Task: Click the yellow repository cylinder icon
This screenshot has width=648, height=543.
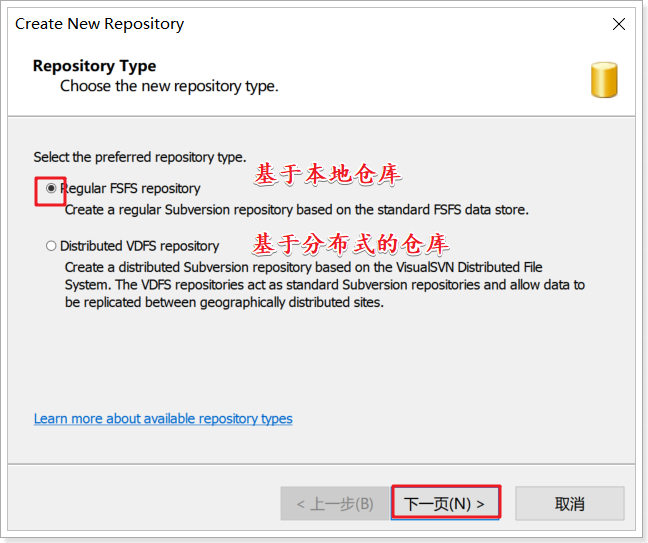Action: pos(604,80)
